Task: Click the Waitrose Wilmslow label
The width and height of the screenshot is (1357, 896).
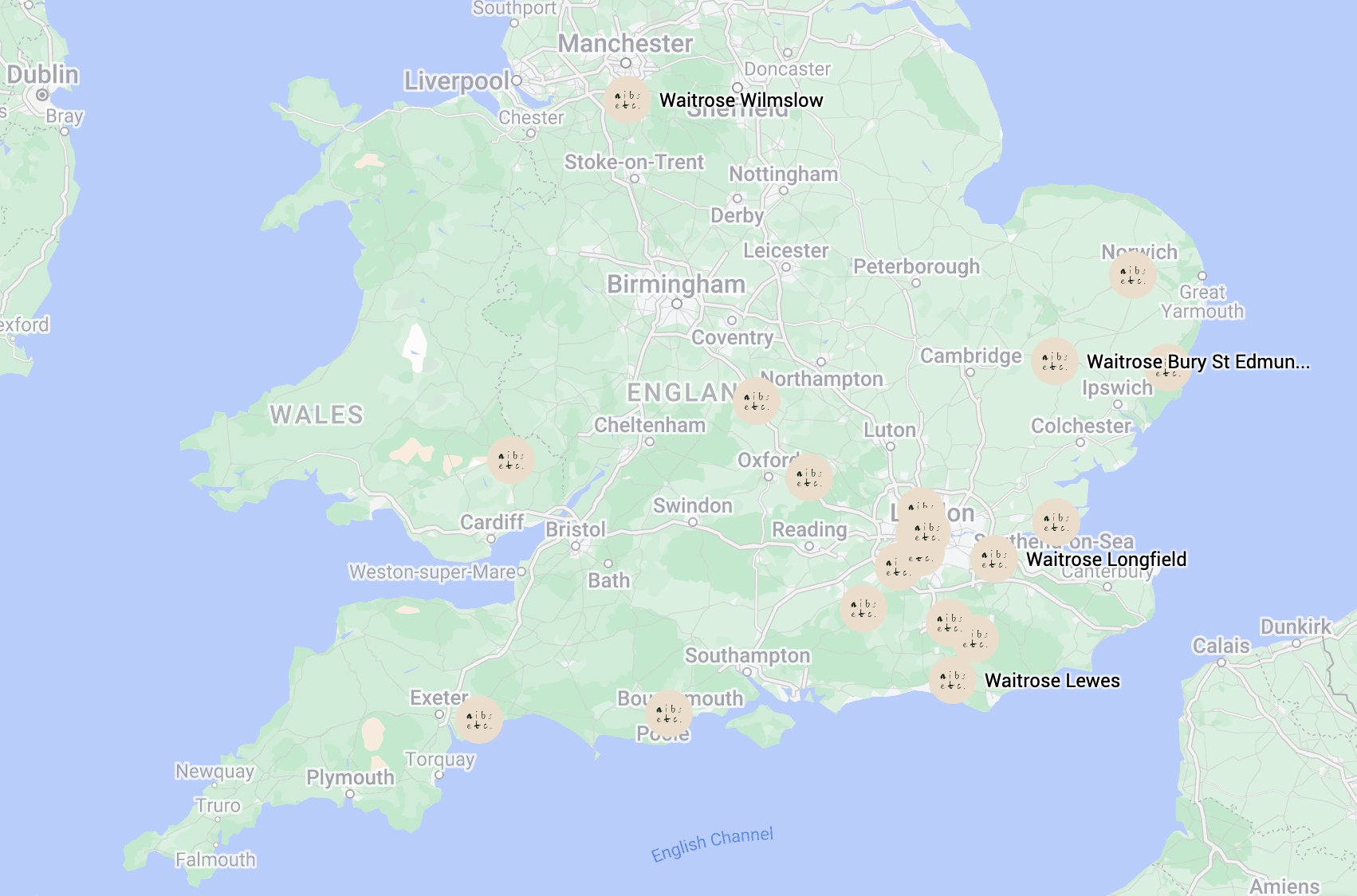Action: coord(741,100)
